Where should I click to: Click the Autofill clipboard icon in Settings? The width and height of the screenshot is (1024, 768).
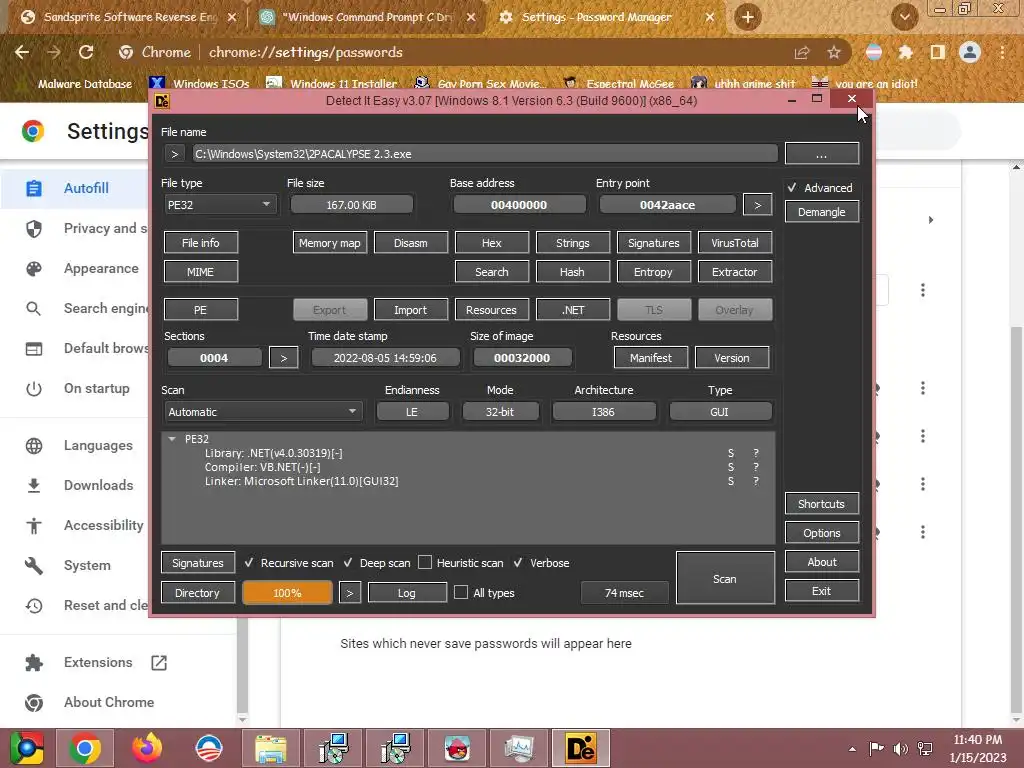tap(34, 188)
